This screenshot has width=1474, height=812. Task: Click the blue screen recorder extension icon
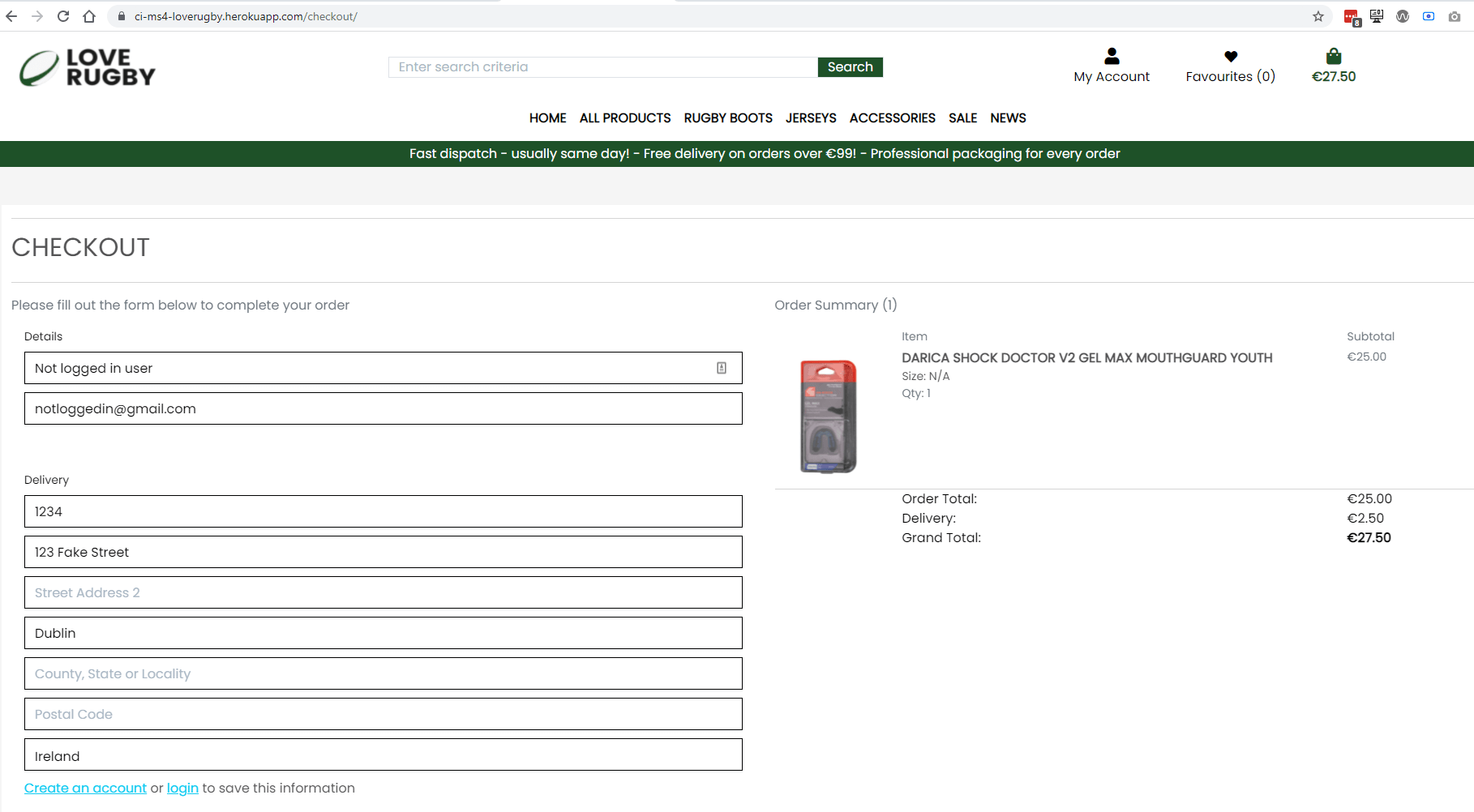coord(1429,16)
